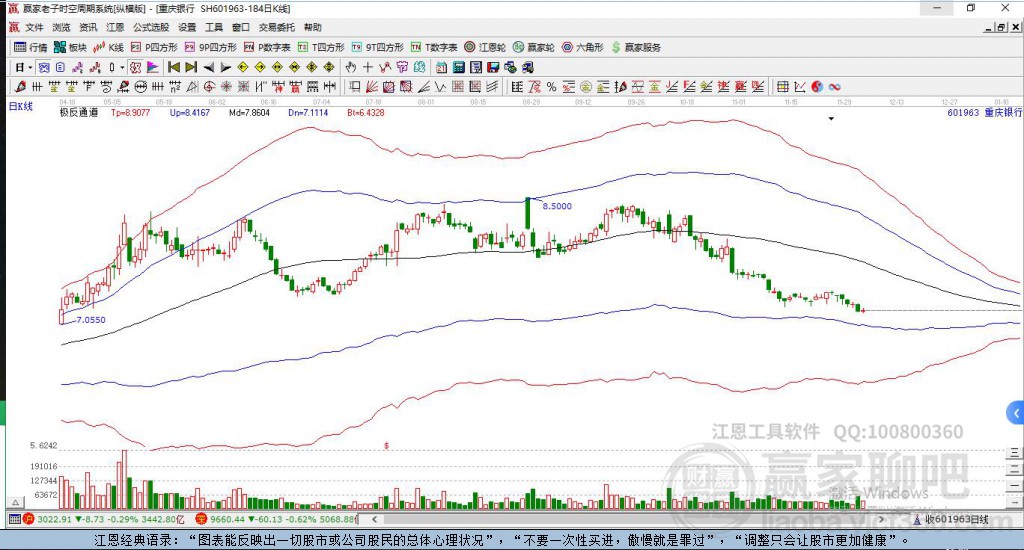Image resolution: width=1024 pixels, height=550 pixels.
Task: Jump to first bar icon
Action: (174, 67)
